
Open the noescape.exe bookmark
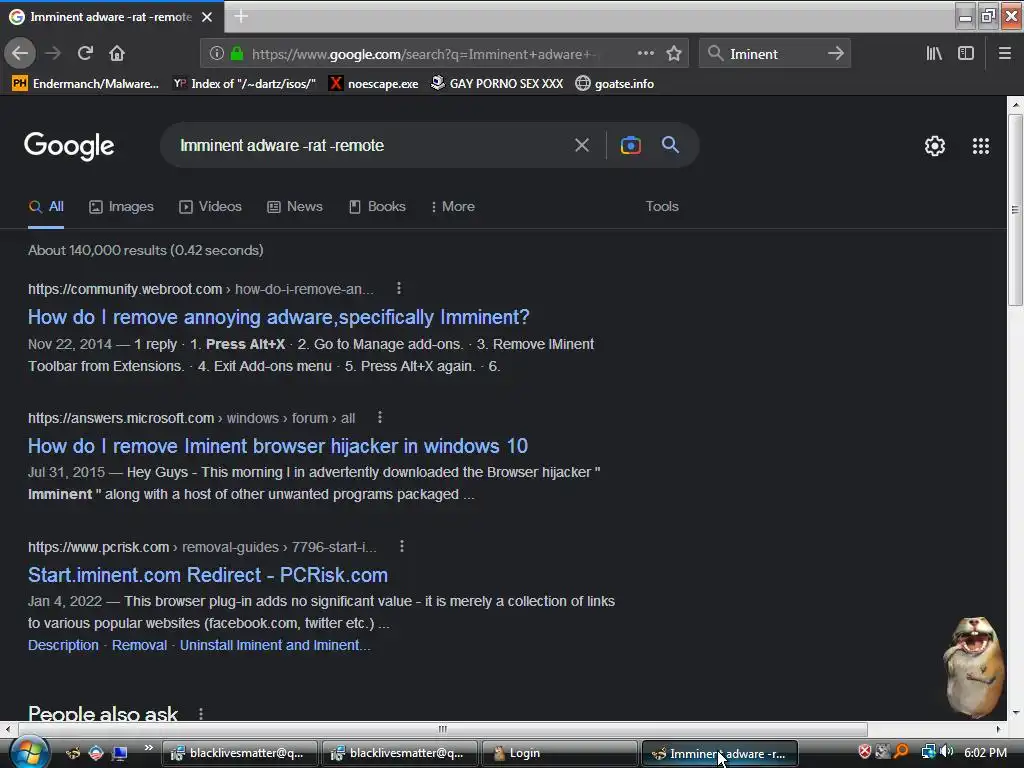(x=374, y=84)
